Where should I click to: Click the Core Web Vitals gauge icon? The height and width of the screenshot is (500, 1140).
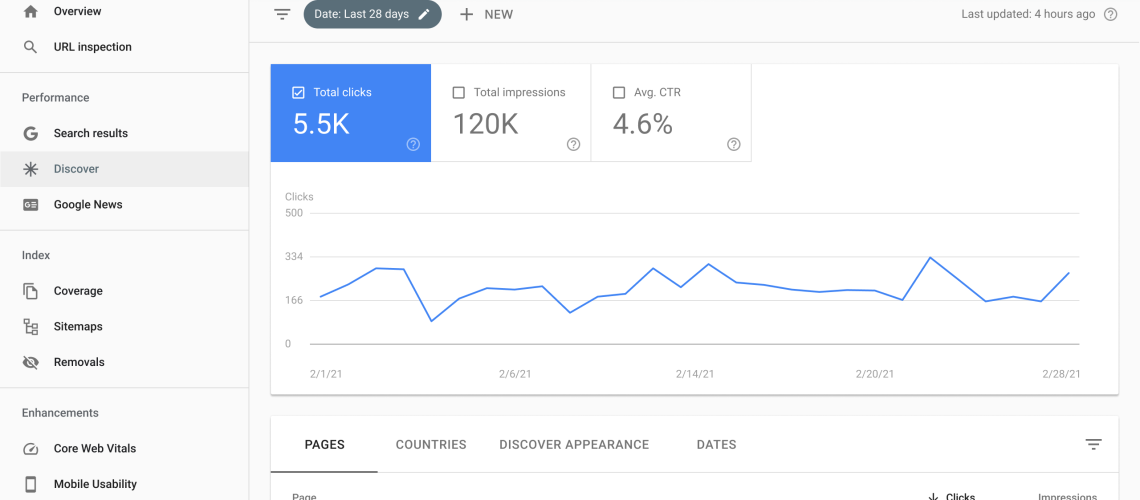click(x=31, y=448)
